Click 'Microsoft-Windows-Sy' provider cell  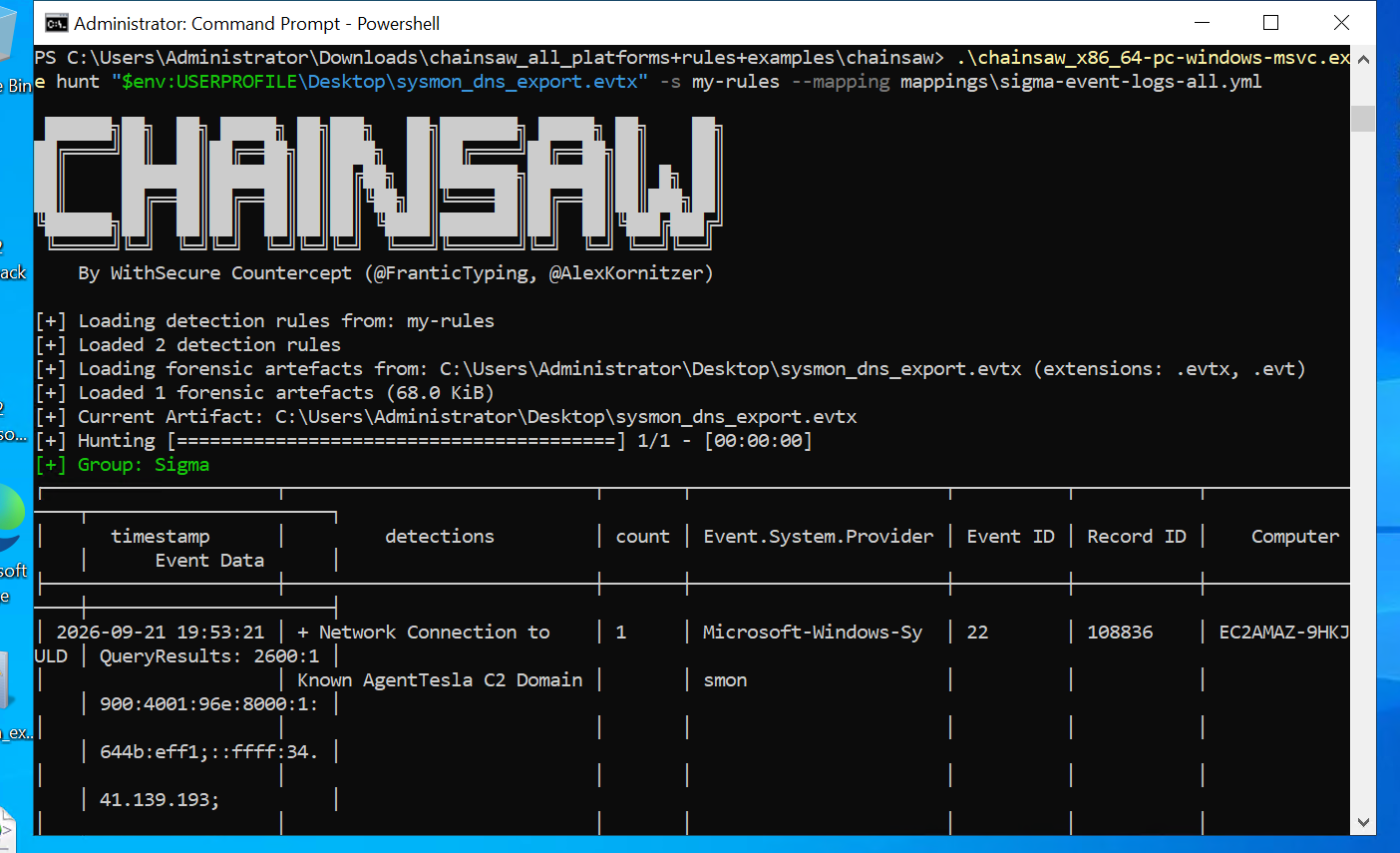pos(813,632)
